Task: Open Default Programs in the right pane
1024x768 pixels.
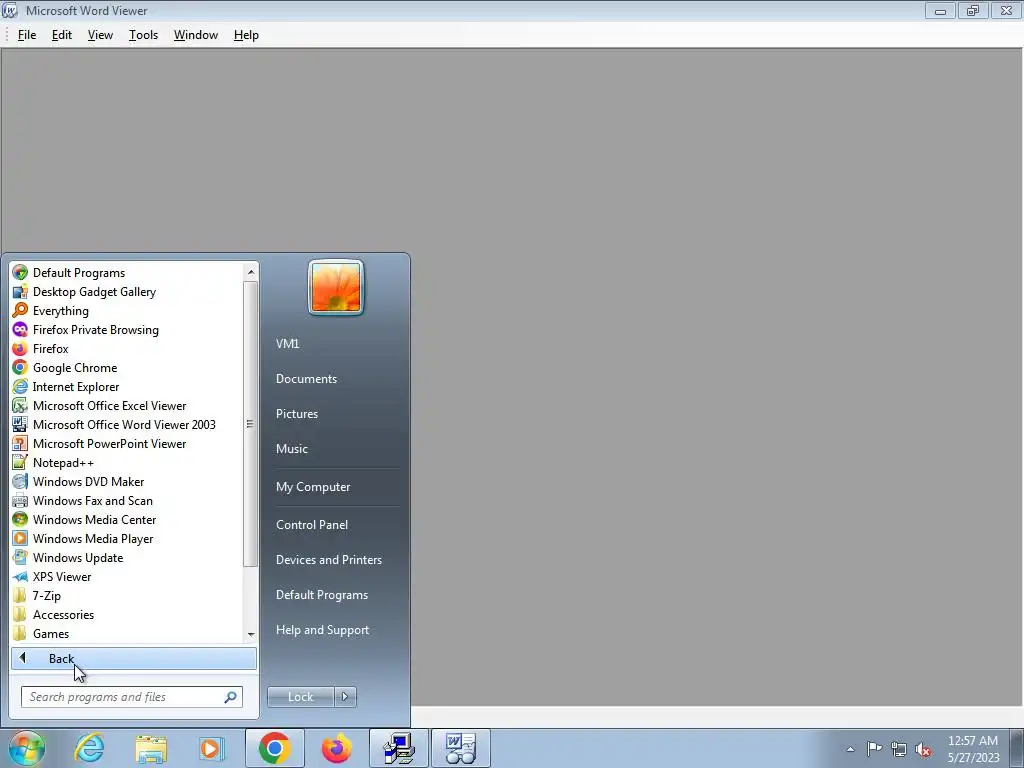Action: click(x=321, y=595)
